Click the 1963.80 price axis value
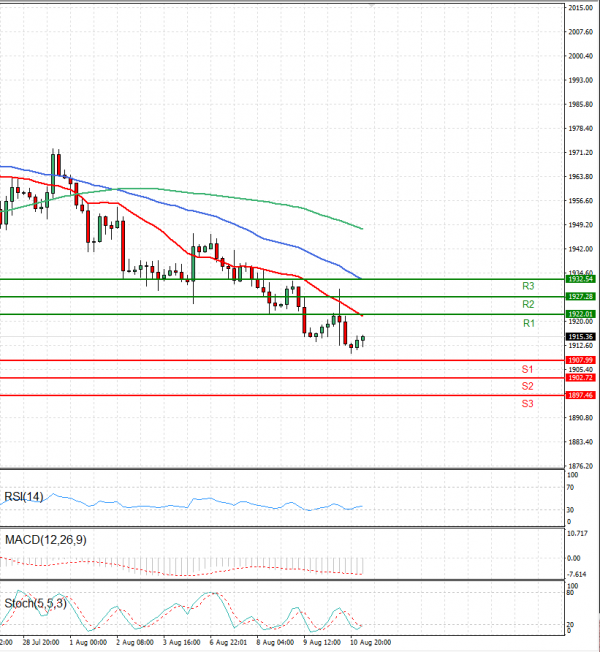 [580, 177]
